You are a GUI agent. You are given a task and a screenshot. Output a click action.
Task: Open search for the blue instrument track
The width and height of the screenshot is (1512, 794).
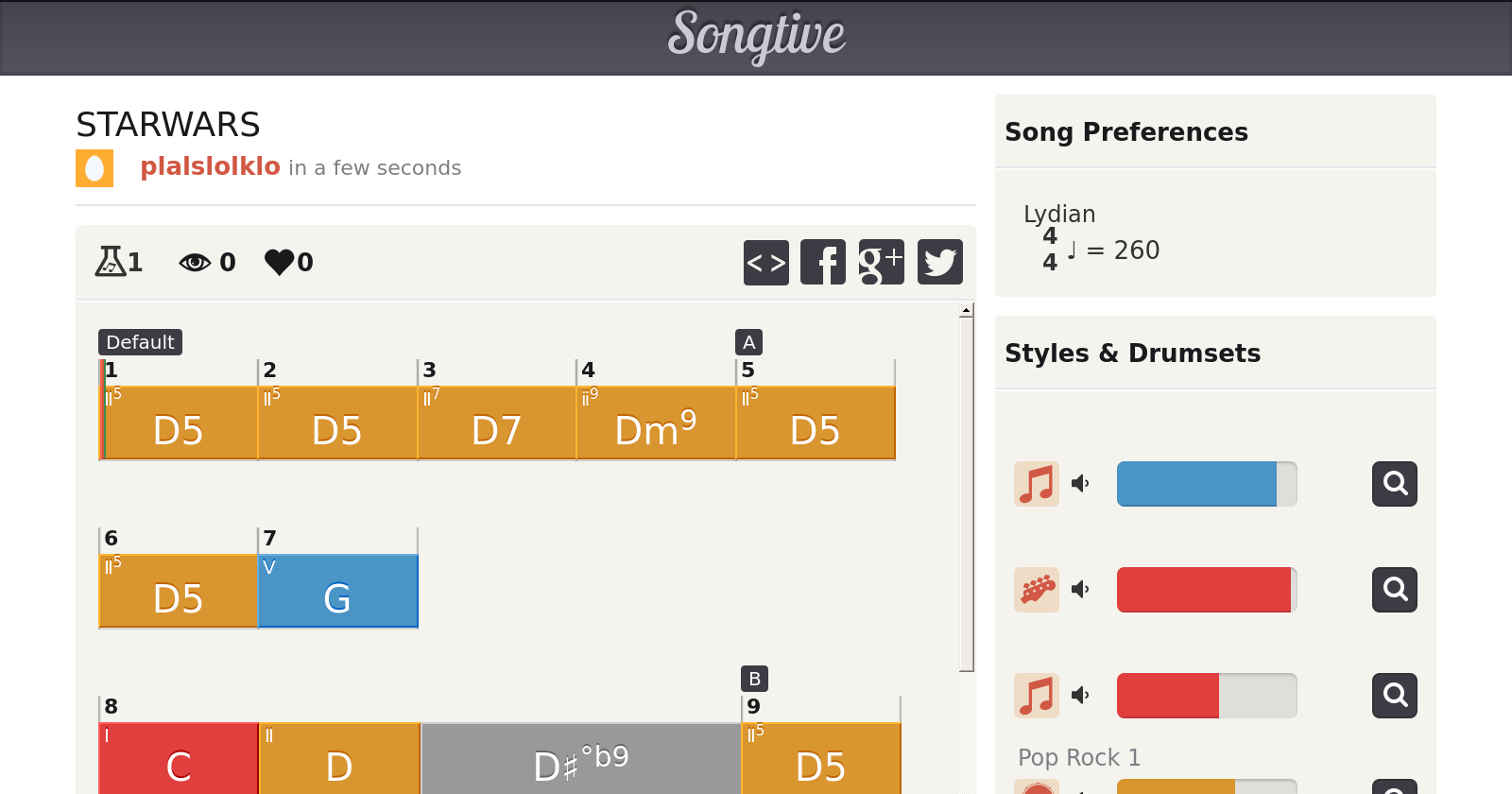(1394, 484)
